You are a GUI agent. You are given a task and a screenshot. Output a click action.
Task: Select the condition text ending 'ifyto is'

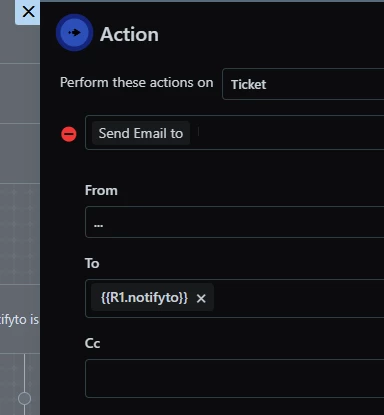tap(19, 319)
